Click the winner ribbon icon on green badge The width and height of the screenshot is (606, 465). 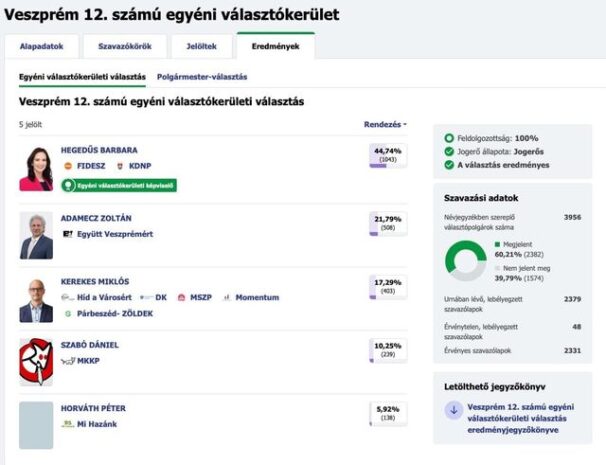click(x=68, y=186)
